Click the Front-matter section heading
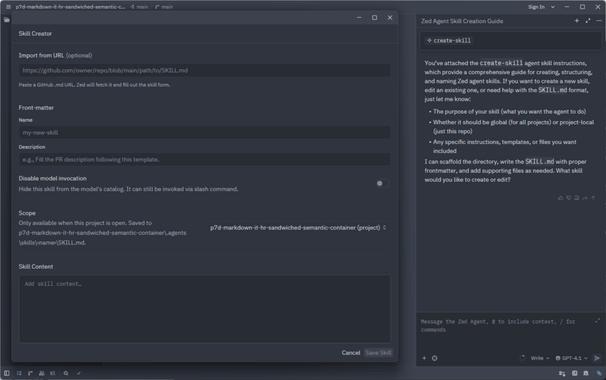Screen dimensions: 606x380 pos(36,107)
